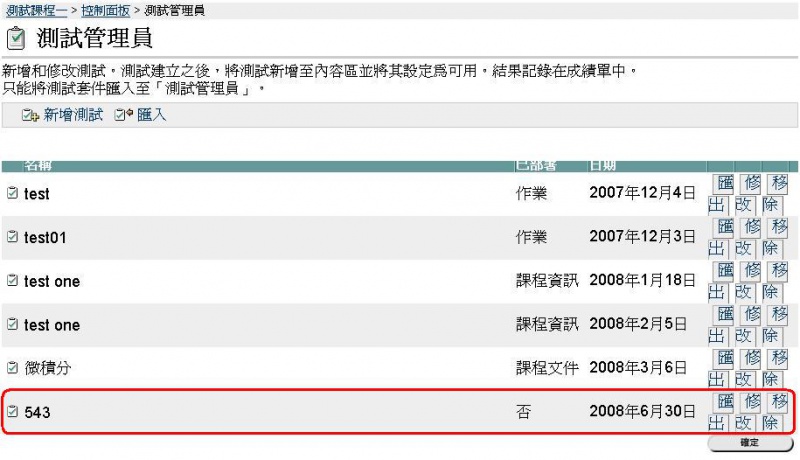The height and width of the screenshot is (460, 800).
Task: Click the icon next to test 543
Action: [x=12, y=412]
